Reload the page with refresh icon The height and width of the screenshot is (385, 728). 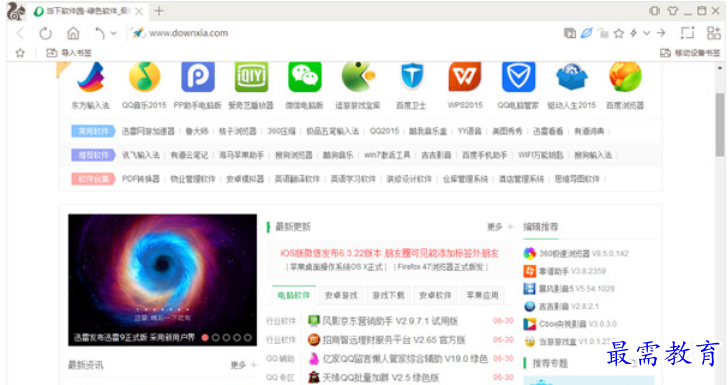pos(46,33)
